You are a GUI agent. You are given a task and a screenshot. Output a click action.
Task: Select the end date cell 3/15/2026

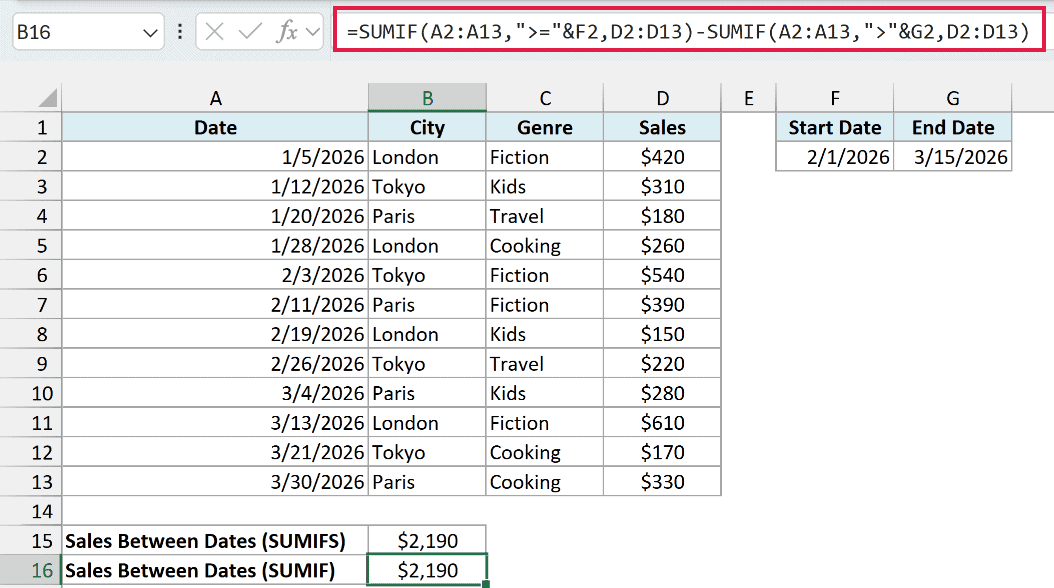coord(952,157)
